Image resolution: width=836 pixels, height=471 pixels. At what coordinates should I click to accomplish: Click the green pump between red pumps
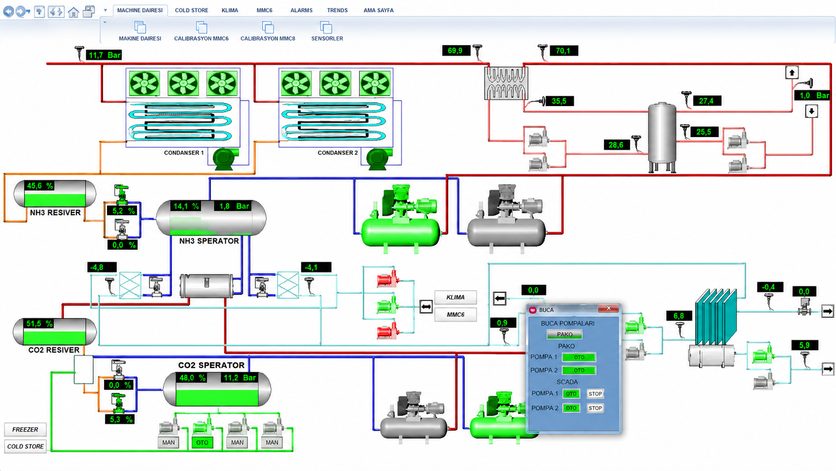[388, 305]
